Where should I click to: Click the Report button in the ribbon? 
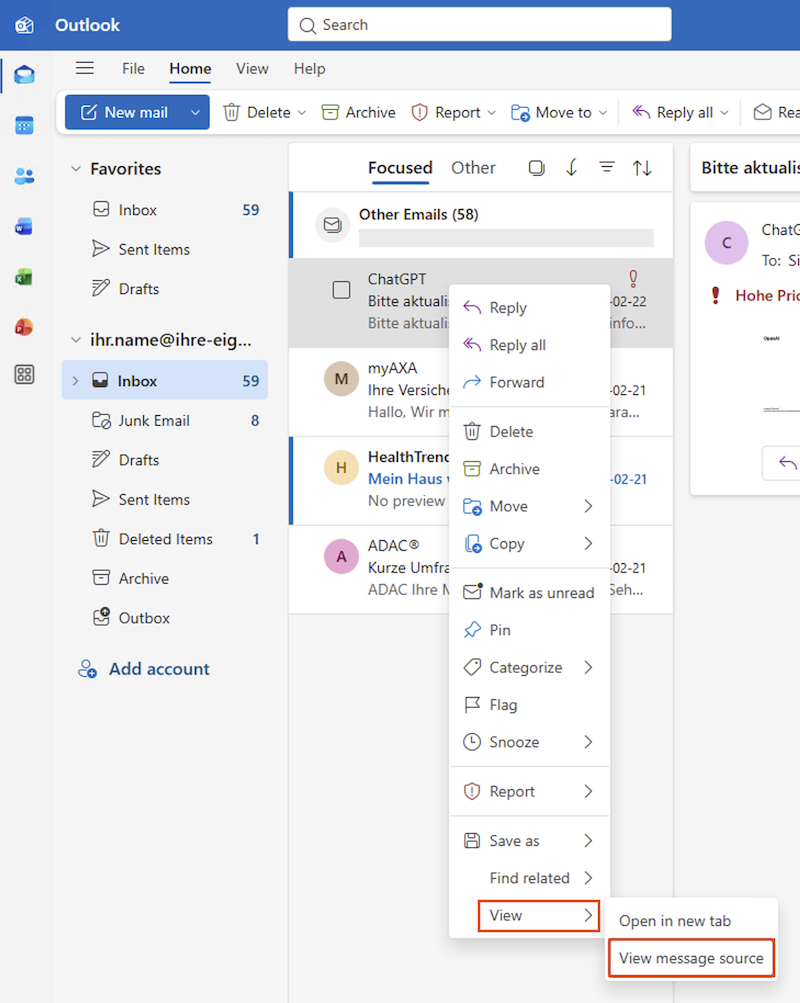click(x=446, y=113)
